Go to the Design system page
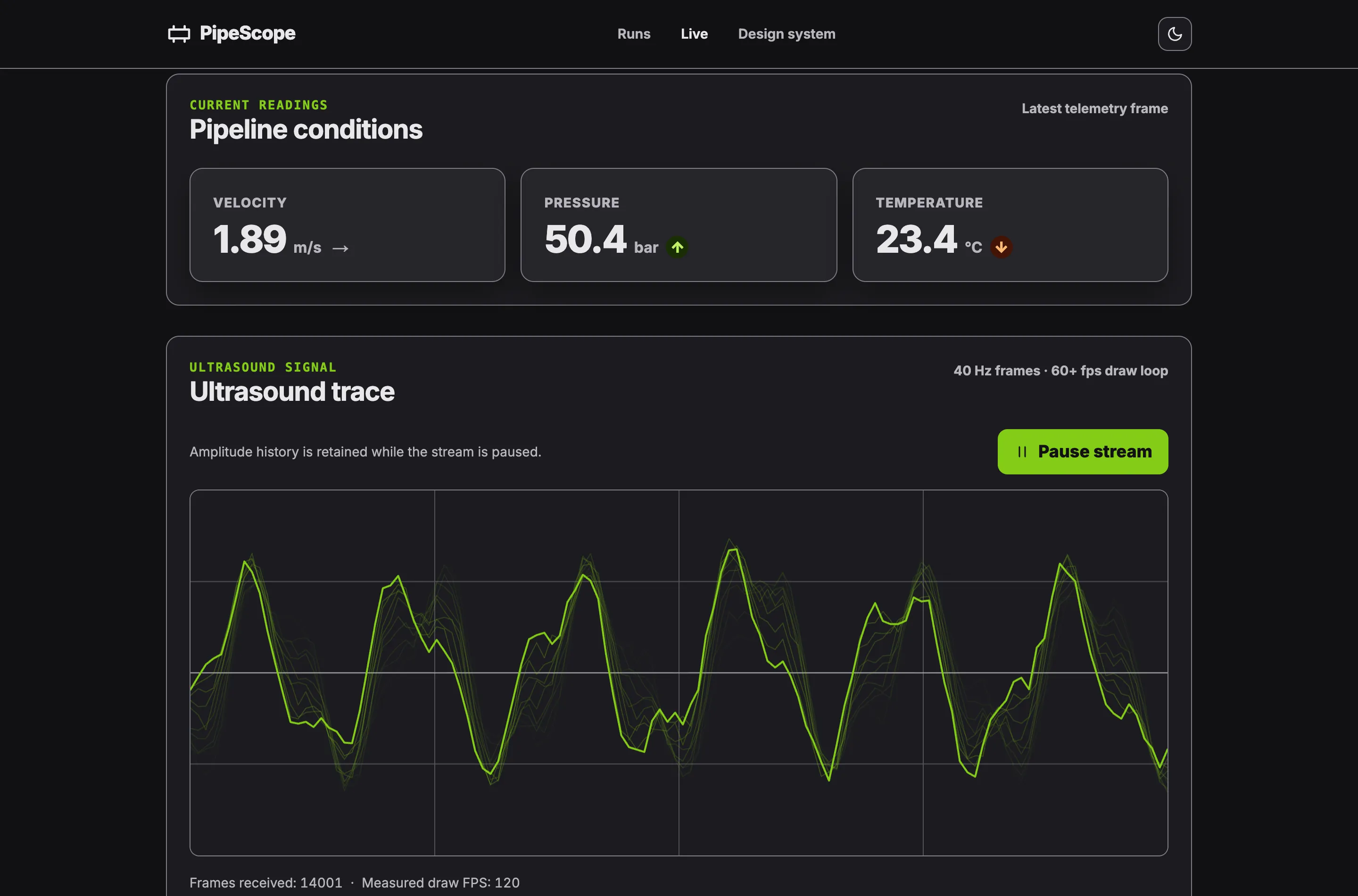The width and height of the screenshot is (1358, 896). point(787,33)
